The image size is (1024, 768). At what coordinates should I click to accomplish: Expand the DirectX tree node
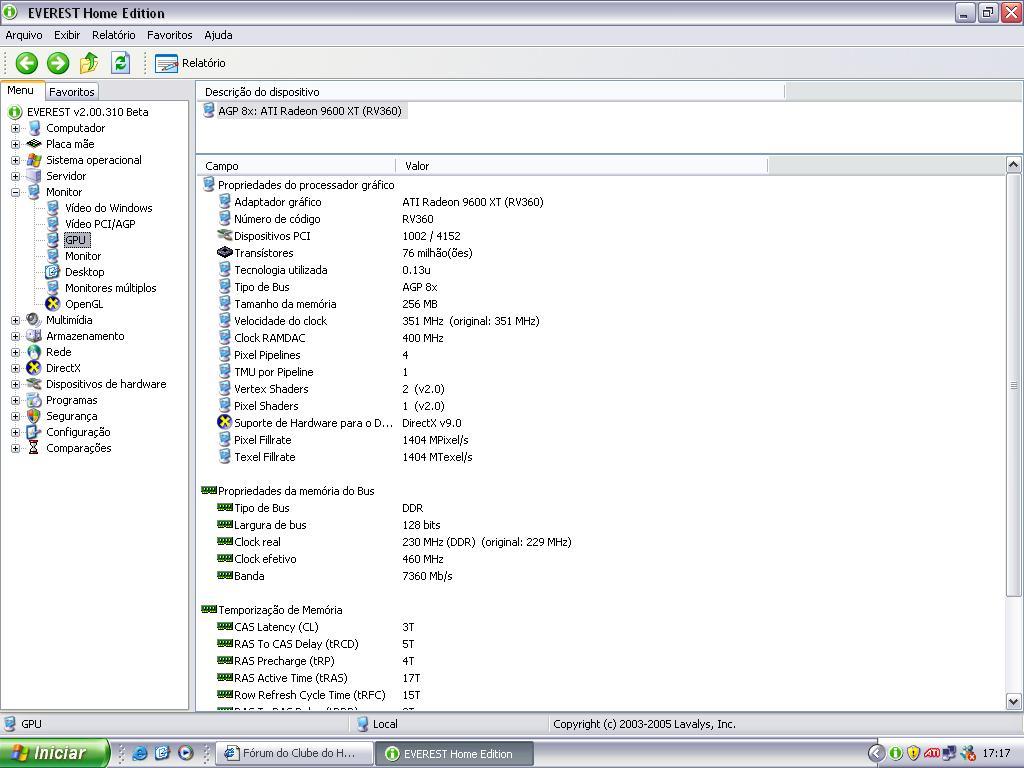click(x=16, y=368)
